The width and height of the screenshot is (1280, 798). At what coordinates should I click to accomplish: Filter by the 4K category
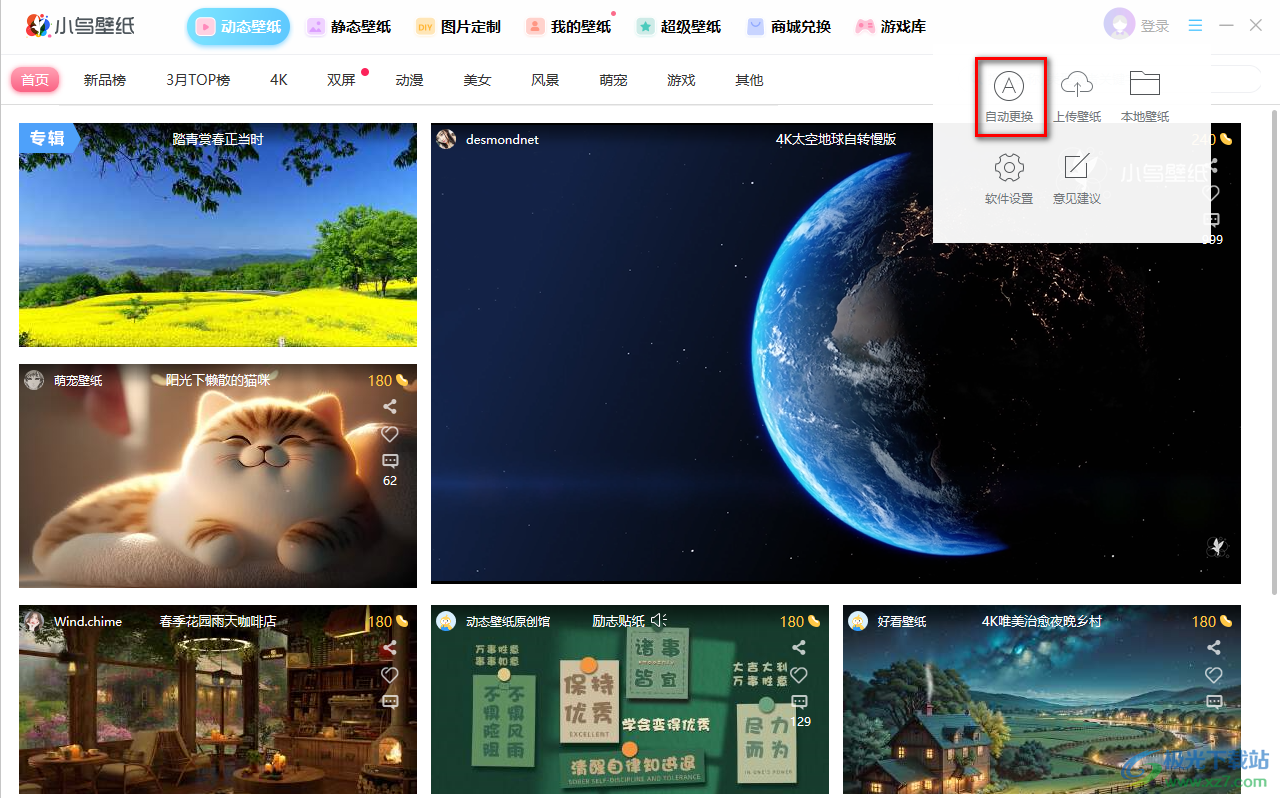tap(279, 80)
